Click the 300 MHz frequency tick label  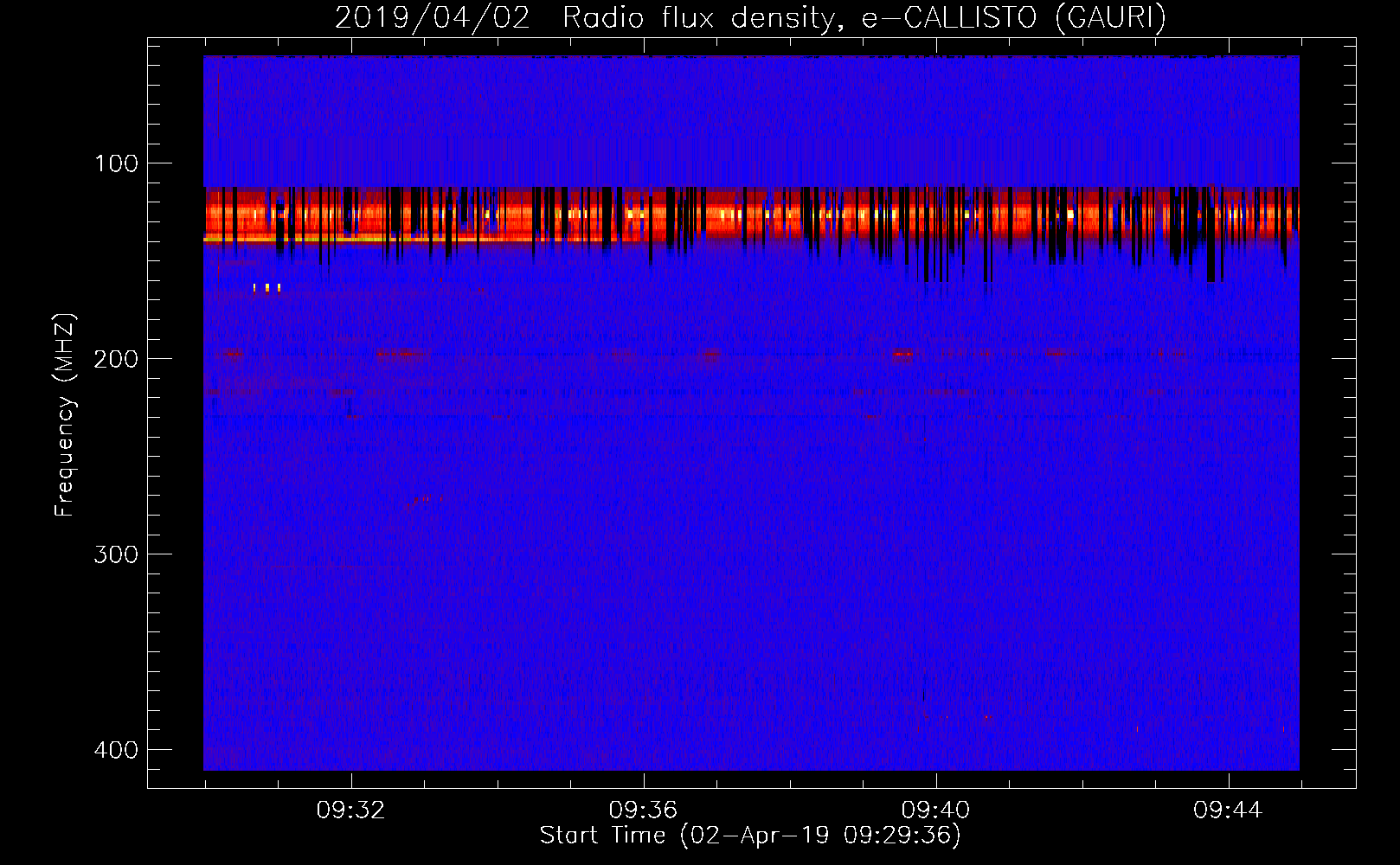[116, 554]
